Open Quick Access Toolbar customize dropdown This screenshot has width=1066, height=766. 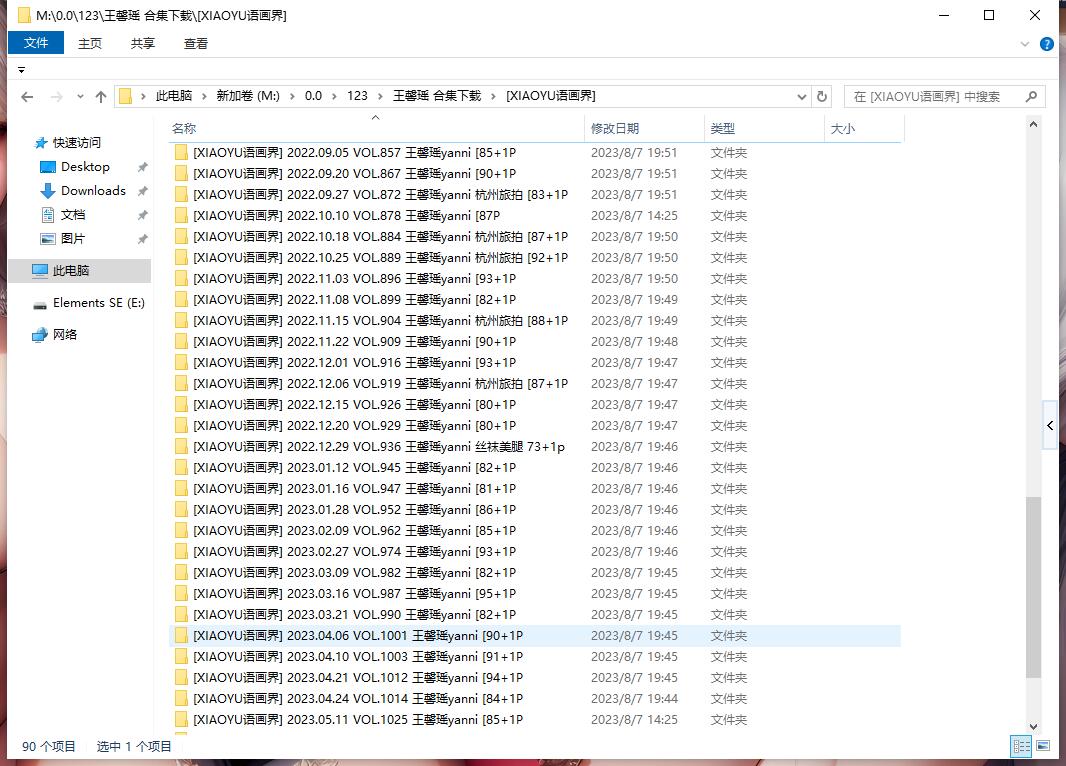21,70
